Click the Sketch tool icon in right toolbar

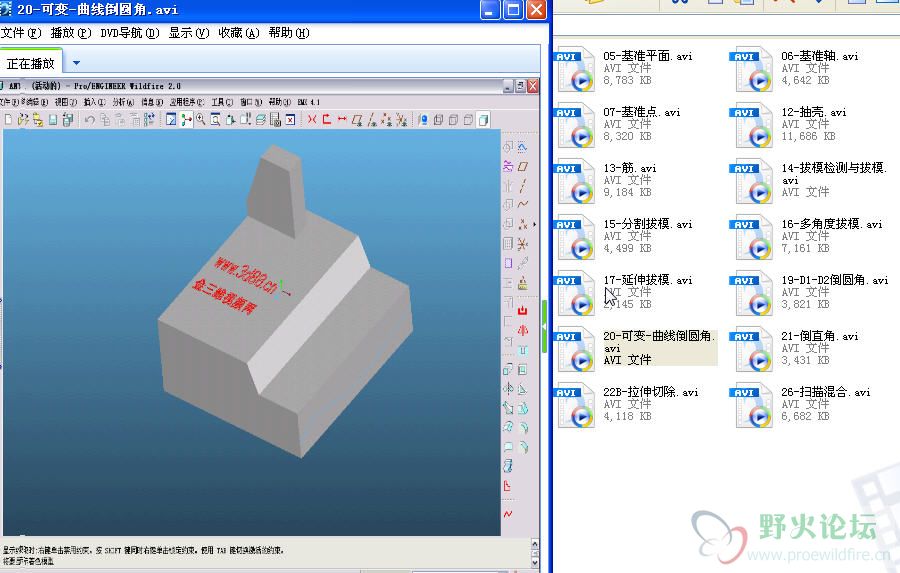tap(522, 148)
